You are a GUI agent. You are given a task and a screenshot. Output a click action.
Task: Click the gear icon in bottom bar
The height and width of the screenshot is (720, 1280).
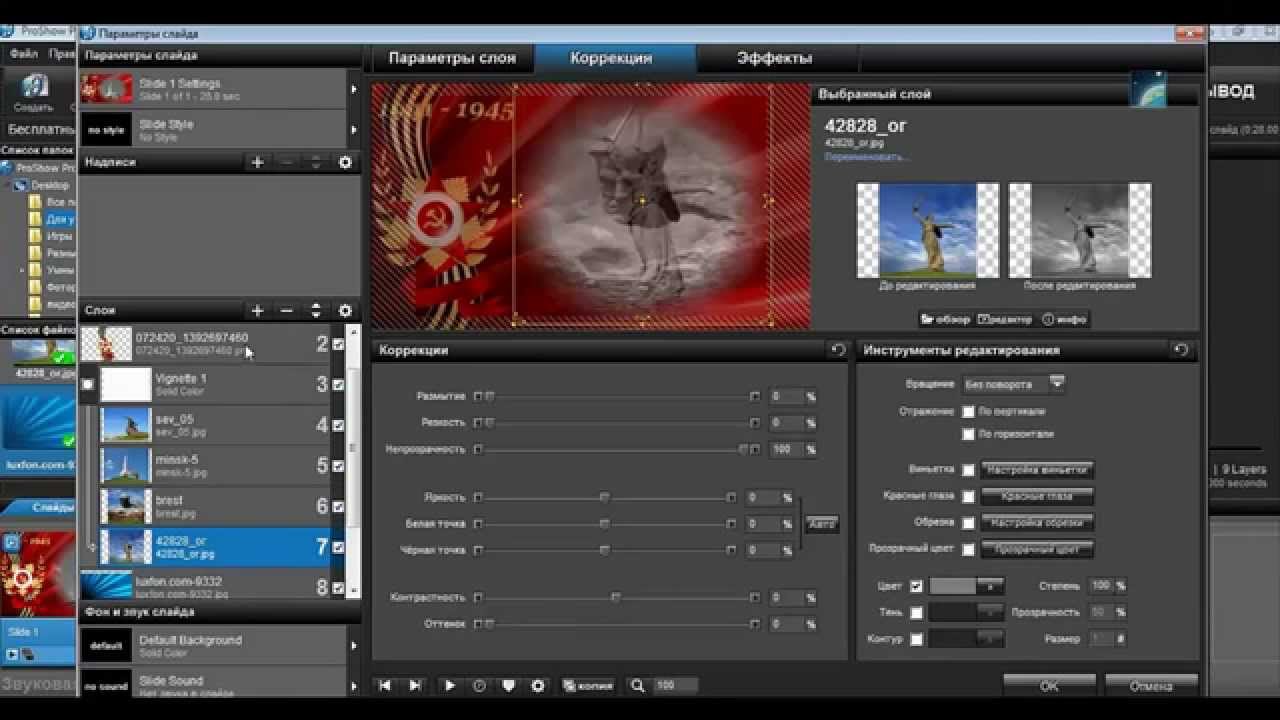click(538, 686)
